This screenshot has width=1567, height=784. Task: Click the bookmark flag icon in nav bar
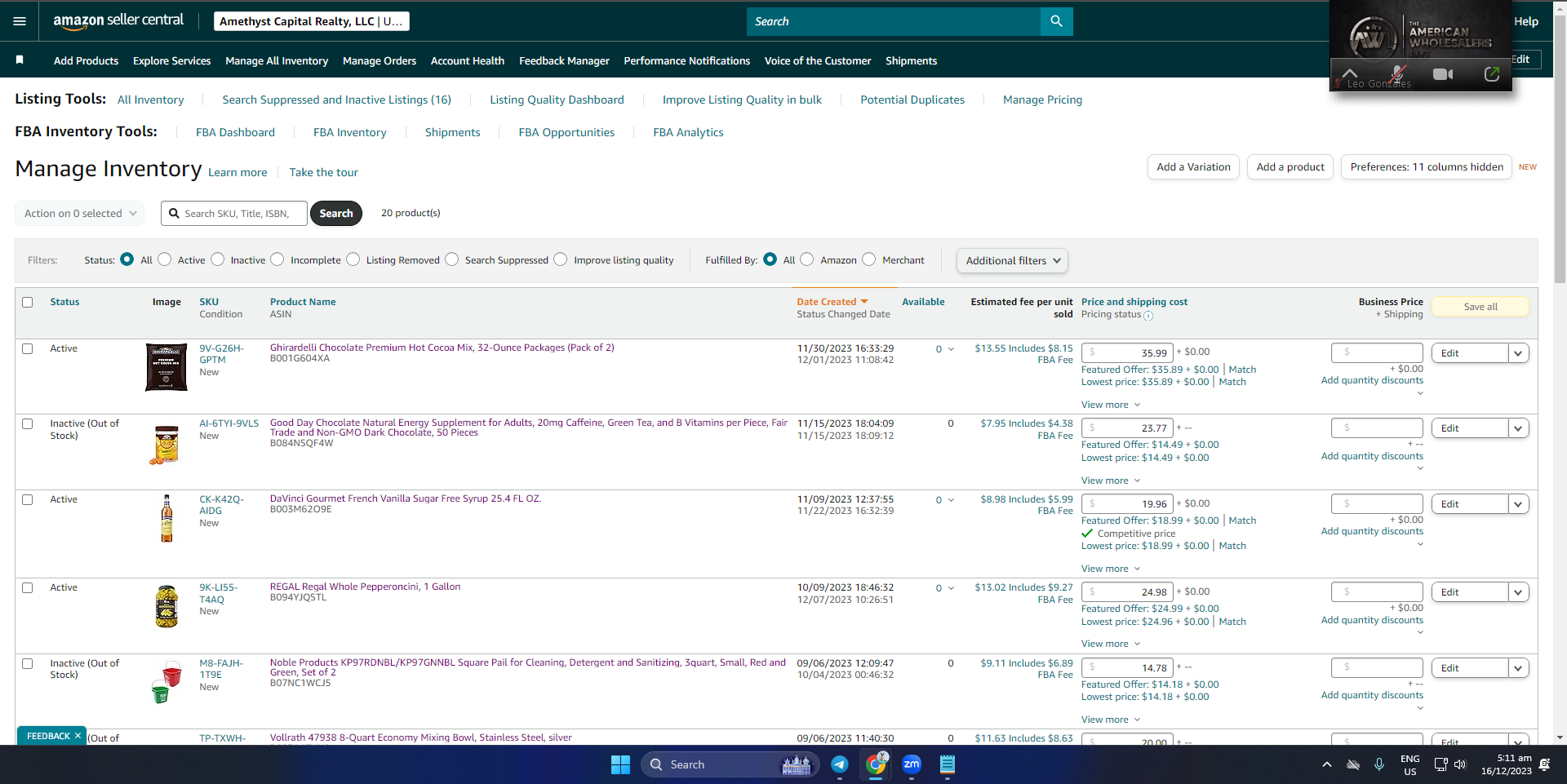click(x=20, y=60)
